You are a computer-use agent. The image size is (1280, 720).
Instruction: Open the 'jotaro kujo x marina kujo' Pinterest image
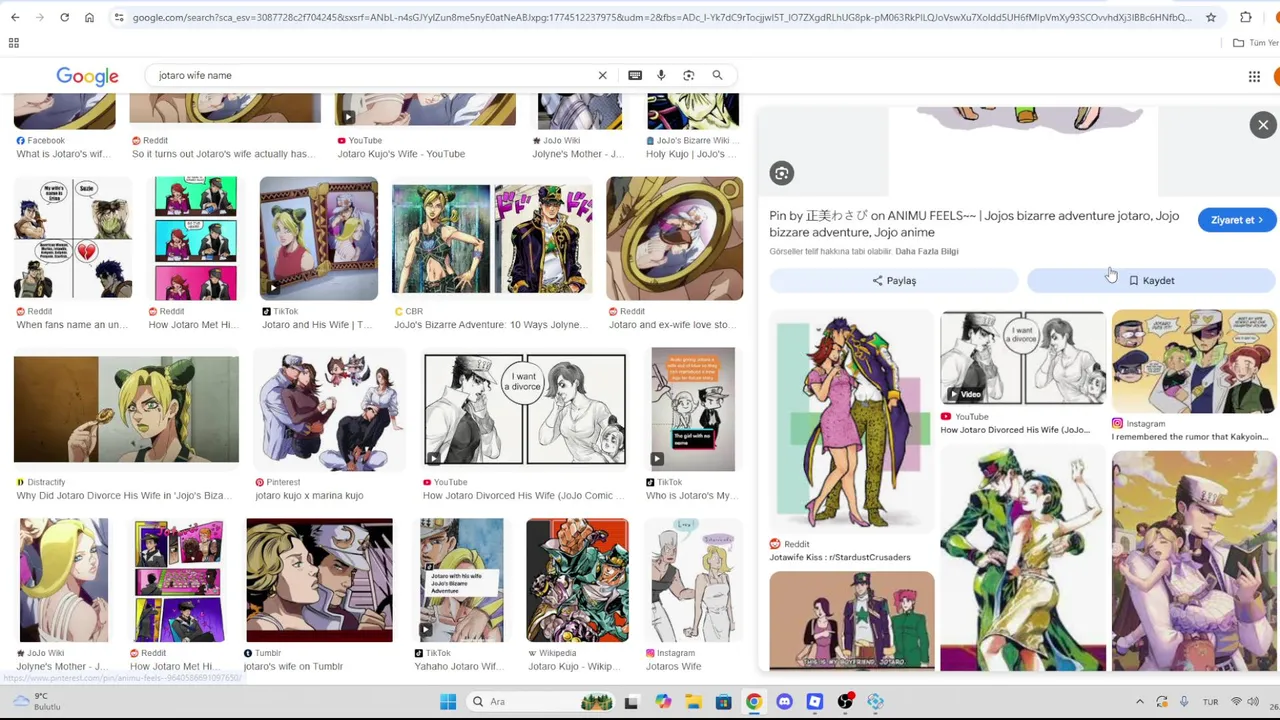coord(330,409)
